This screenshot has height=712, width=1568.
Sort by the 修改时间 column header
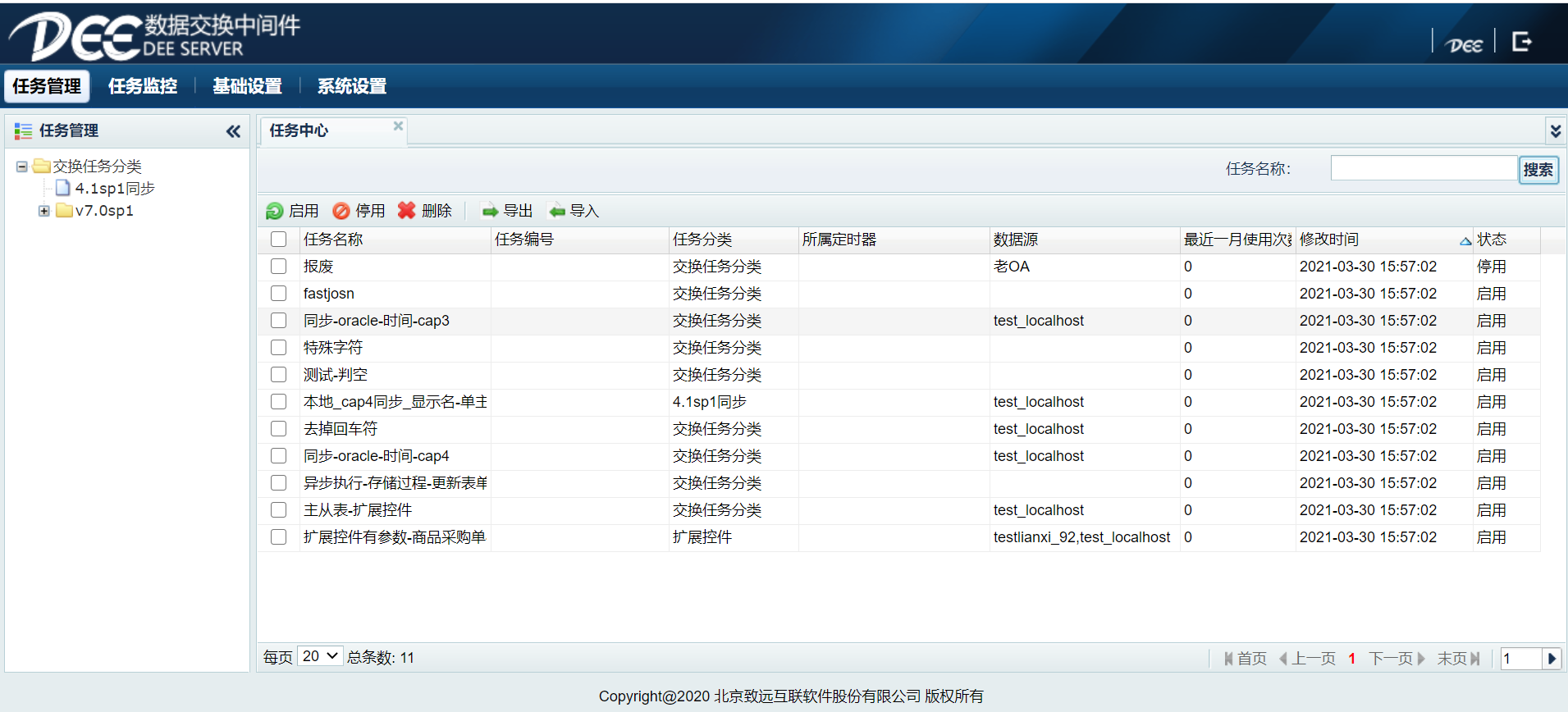pos(1329,240)
